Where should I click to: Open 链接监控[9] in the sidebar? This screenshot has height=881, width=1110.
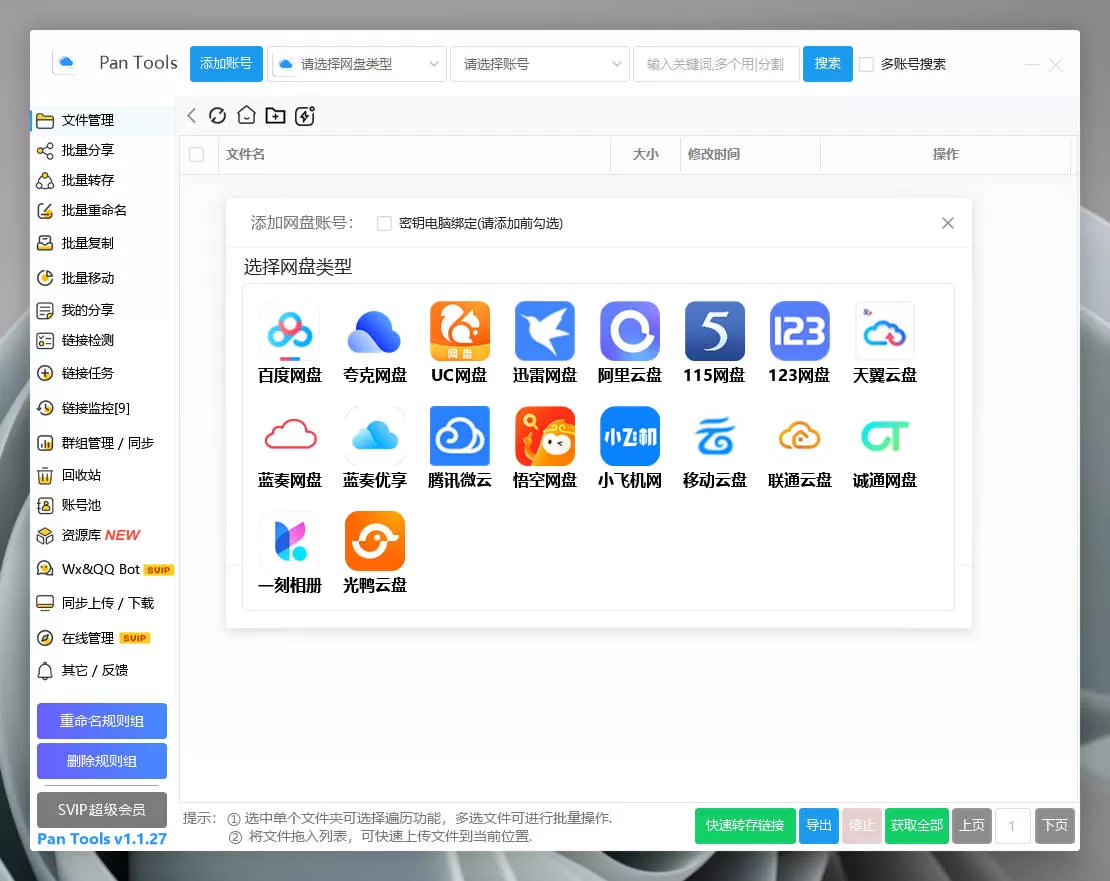pos(103,408)
